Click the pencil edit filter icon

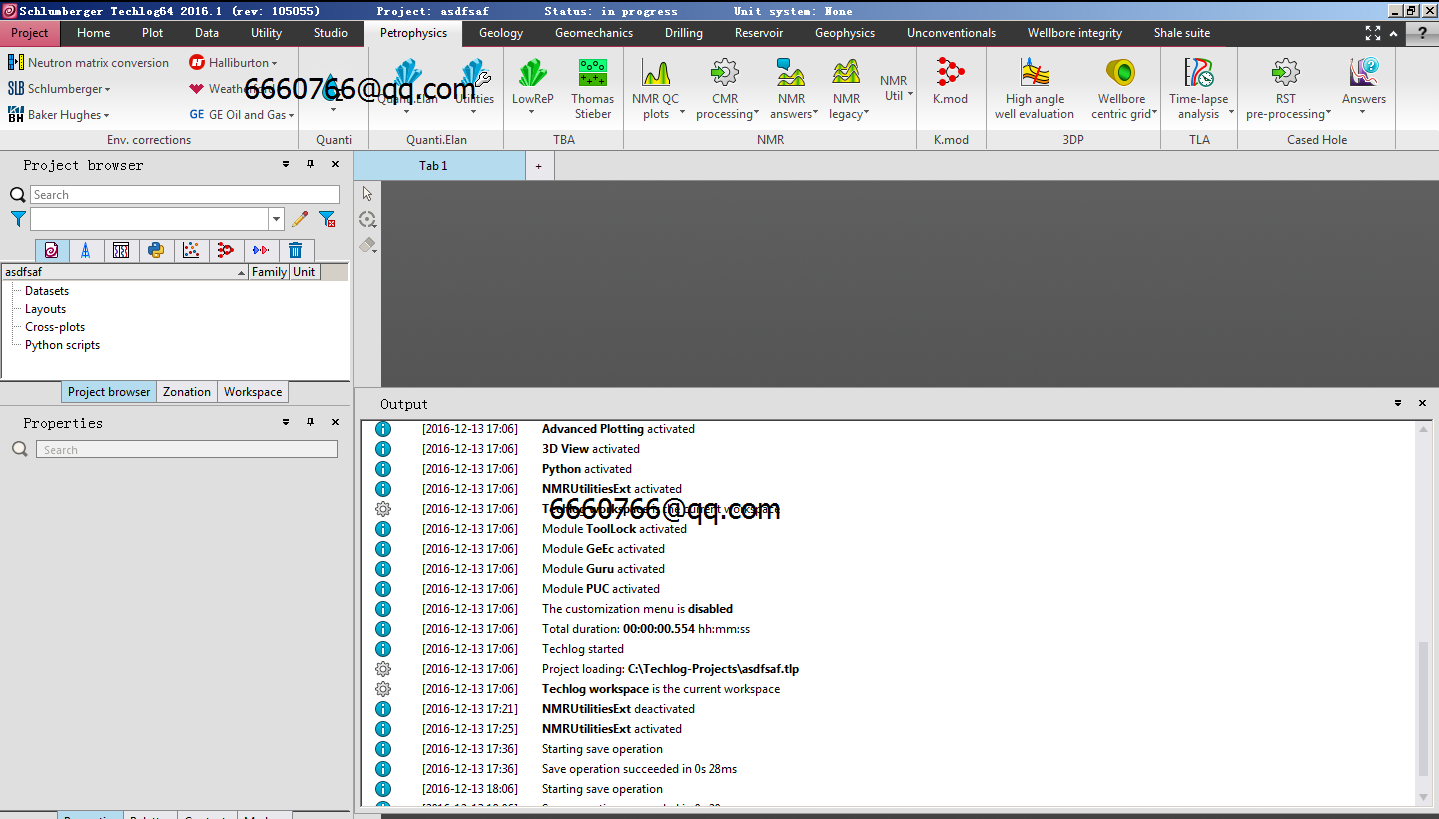pyautogui.click(x=300, y=219)
